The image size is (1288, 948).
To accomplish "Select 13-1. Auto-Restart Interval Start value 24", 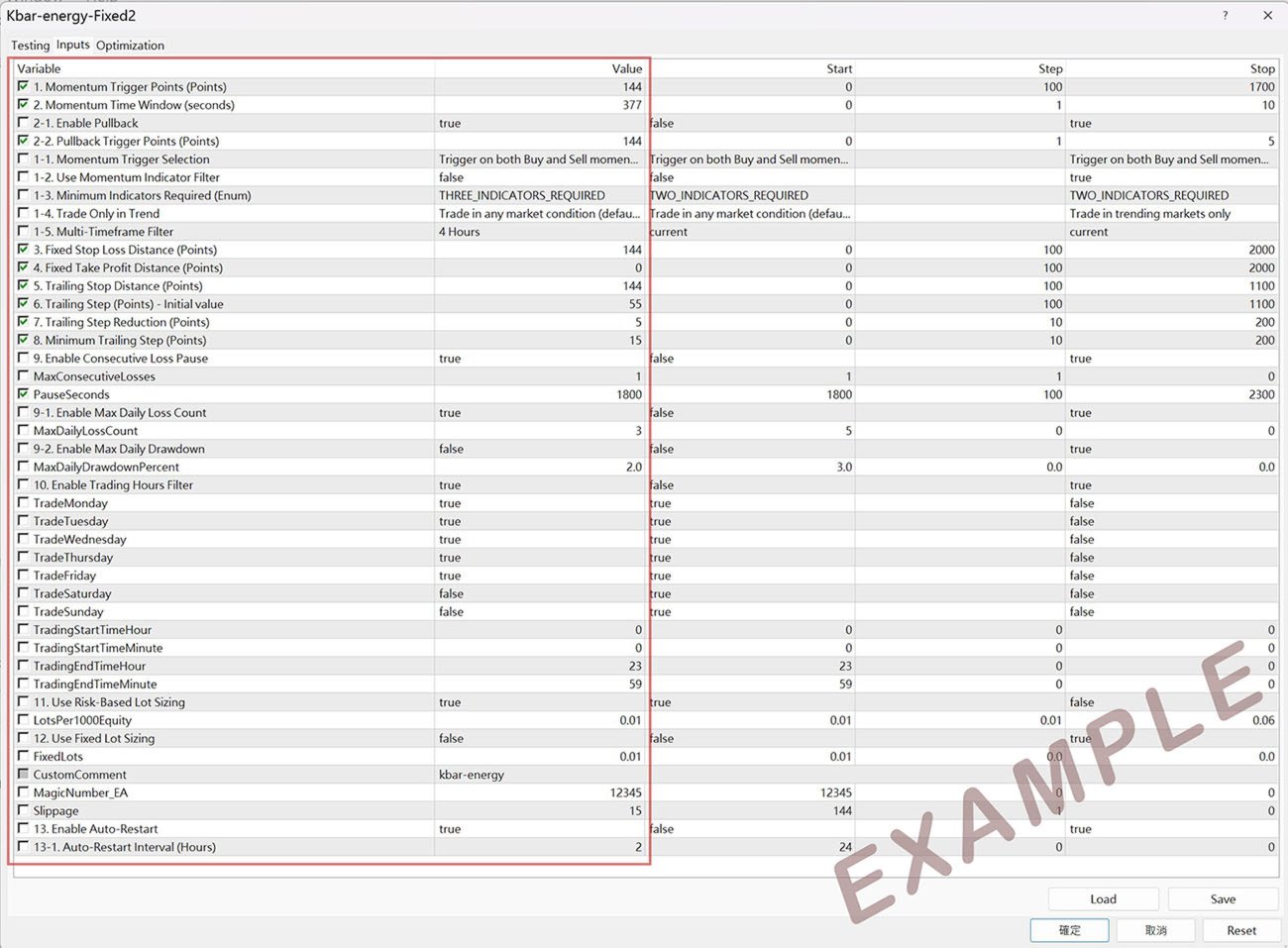I will (x=751, y=847).
